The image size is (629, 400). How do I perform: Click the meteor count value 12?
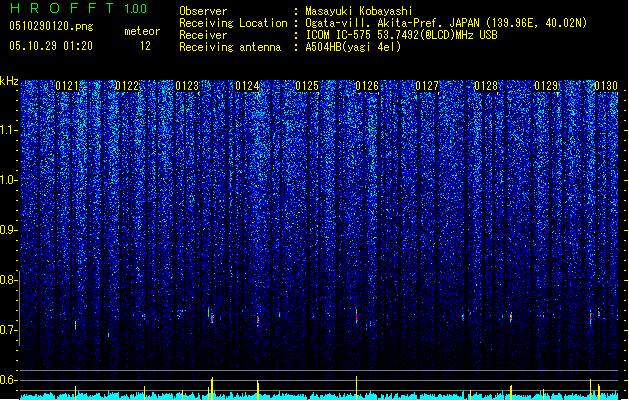pos(145,46)
